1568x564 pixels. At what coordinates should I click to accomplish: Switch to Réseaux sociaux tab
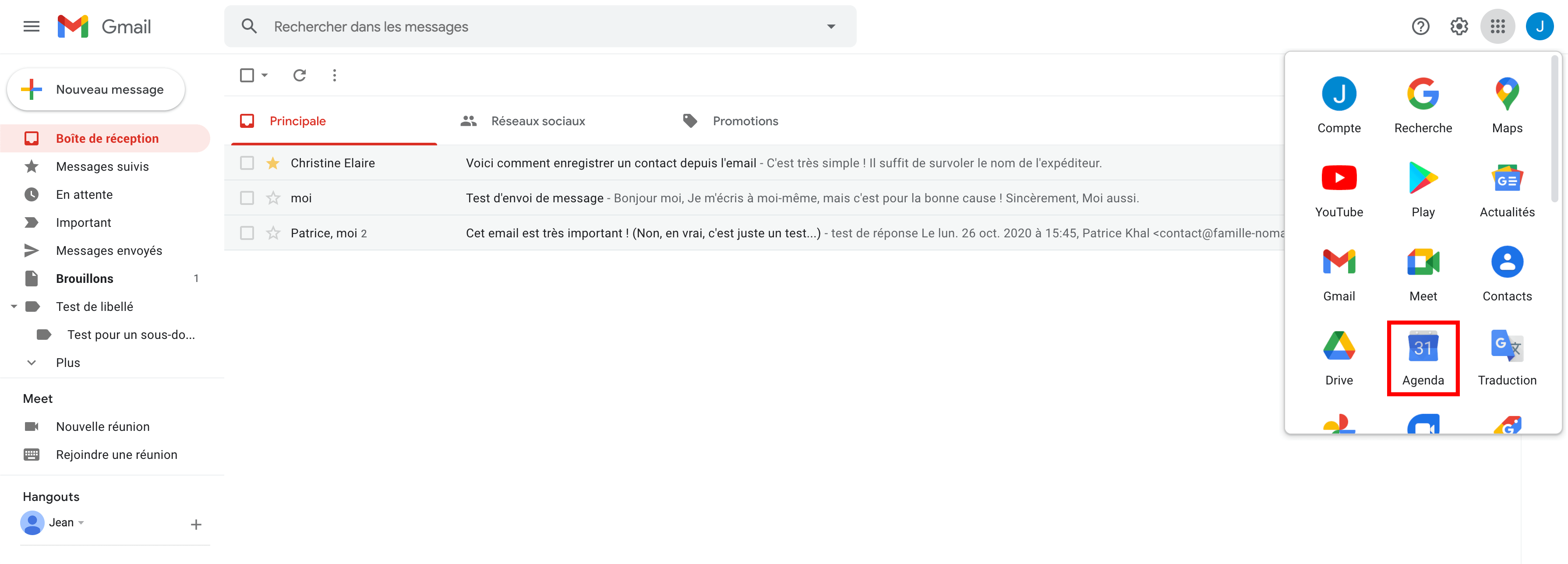537,121
